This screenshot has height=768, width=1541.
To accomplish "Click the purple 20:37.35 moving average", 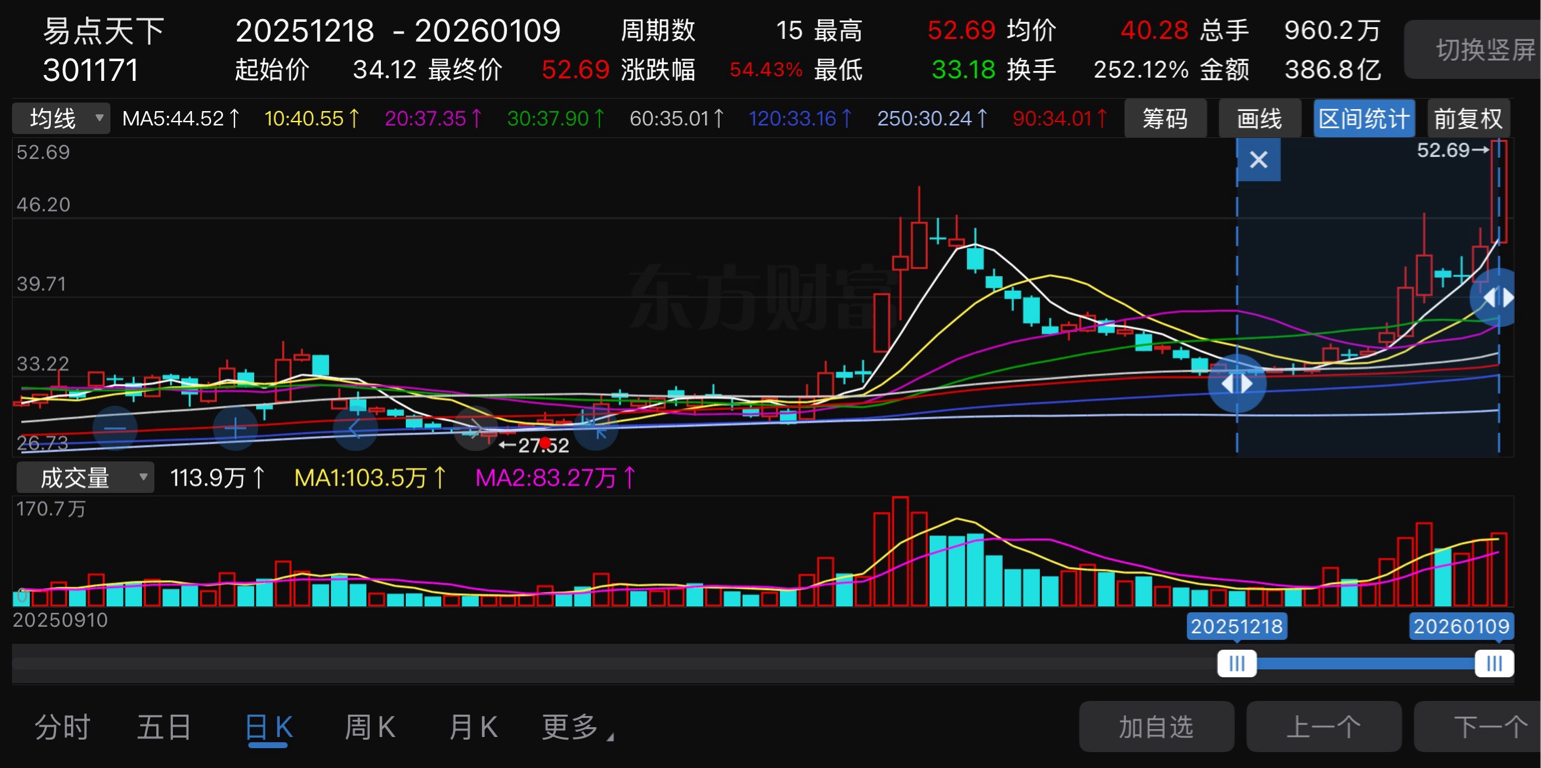I will pos(434,119).
